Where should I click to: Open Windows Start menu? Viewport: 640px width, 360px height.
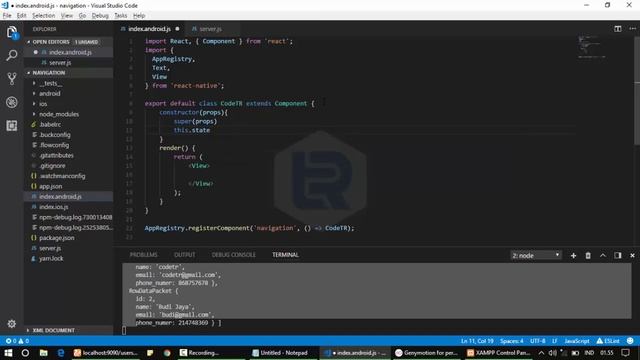click(x=8, y=353)
